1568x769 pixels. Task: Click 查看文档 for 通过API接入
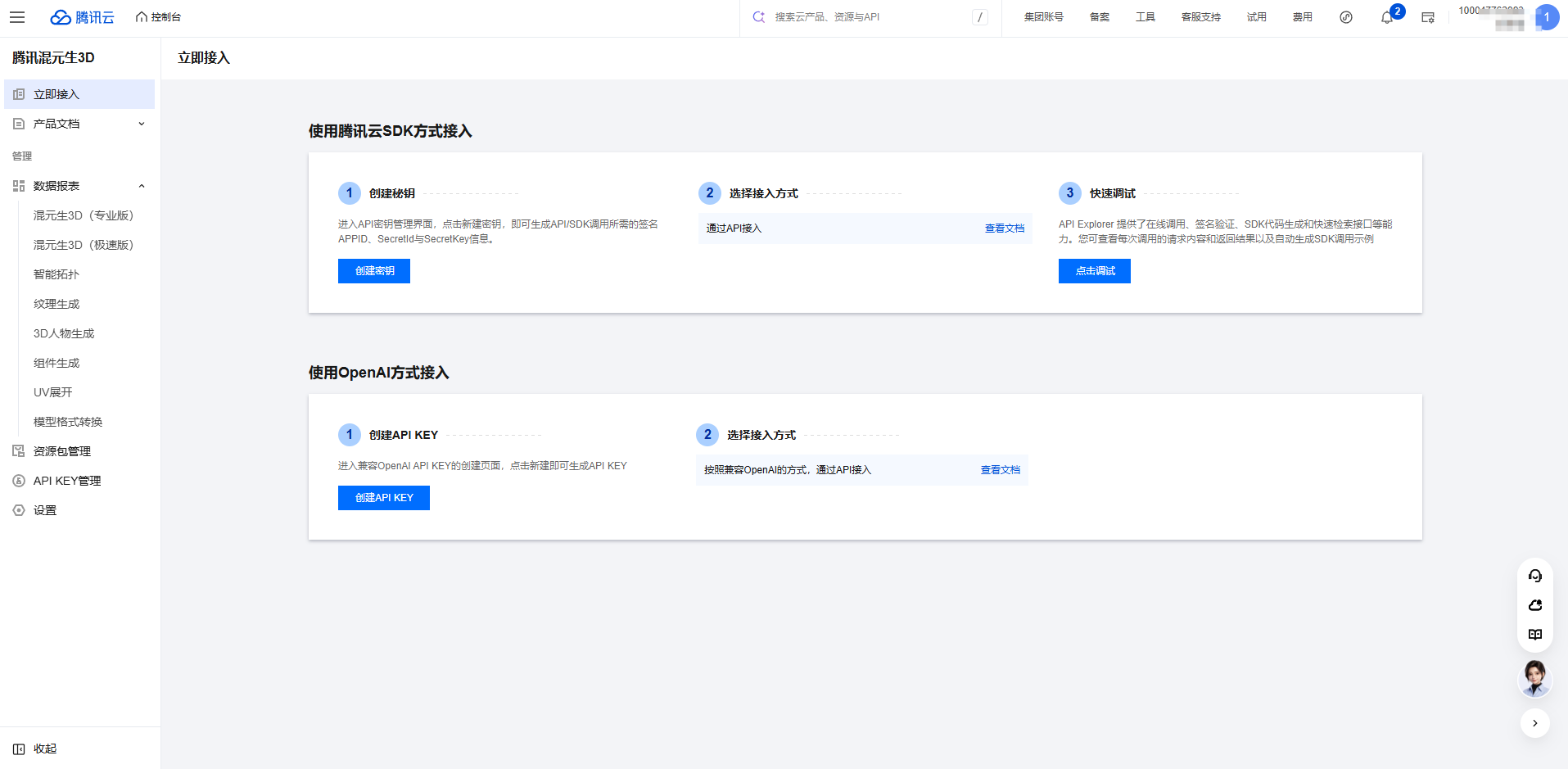(x=1005, y=228)
